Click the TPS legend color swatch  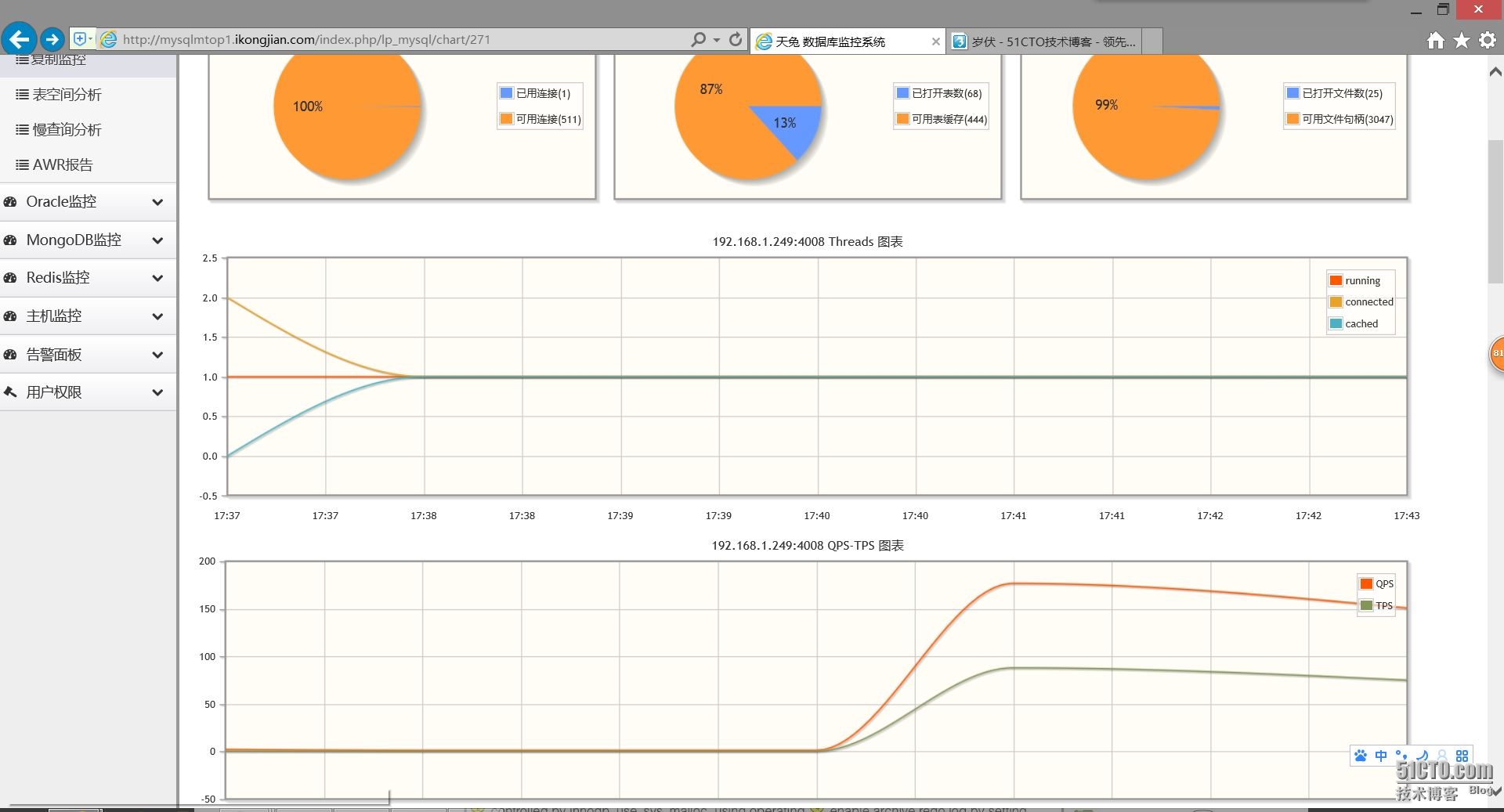(x=1366, y=605)
